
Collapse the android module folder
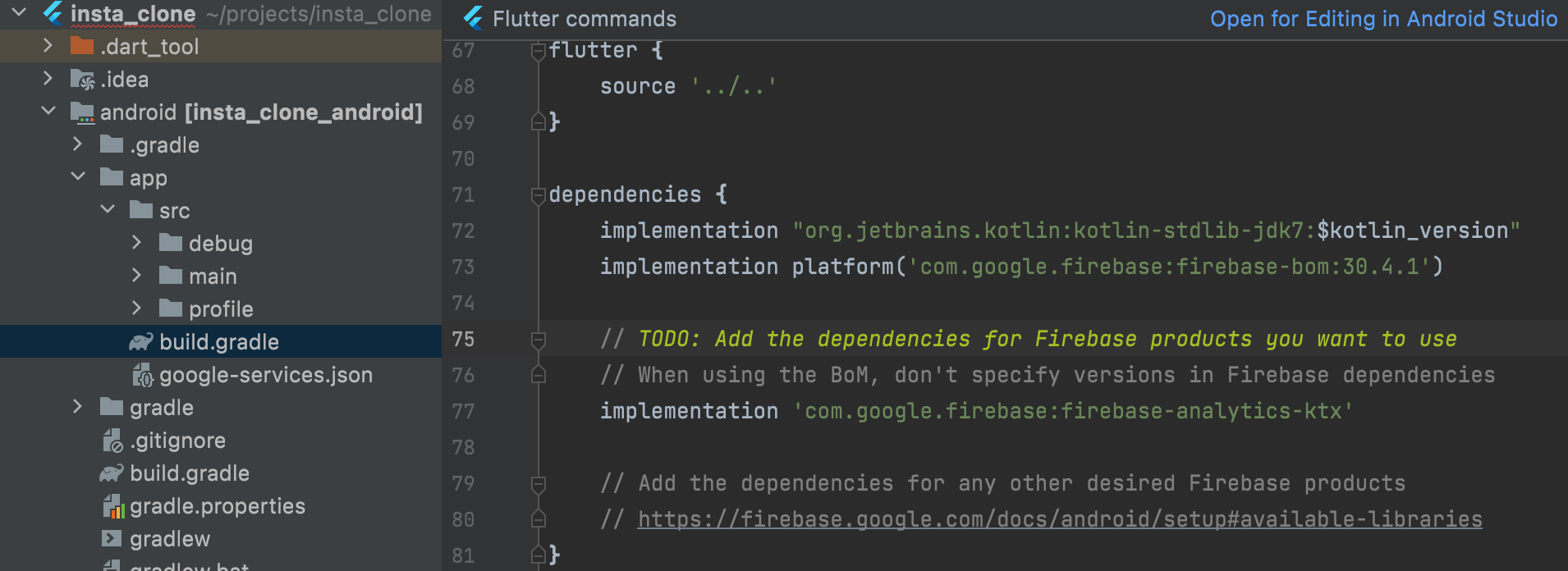click(x=48, y=111)
